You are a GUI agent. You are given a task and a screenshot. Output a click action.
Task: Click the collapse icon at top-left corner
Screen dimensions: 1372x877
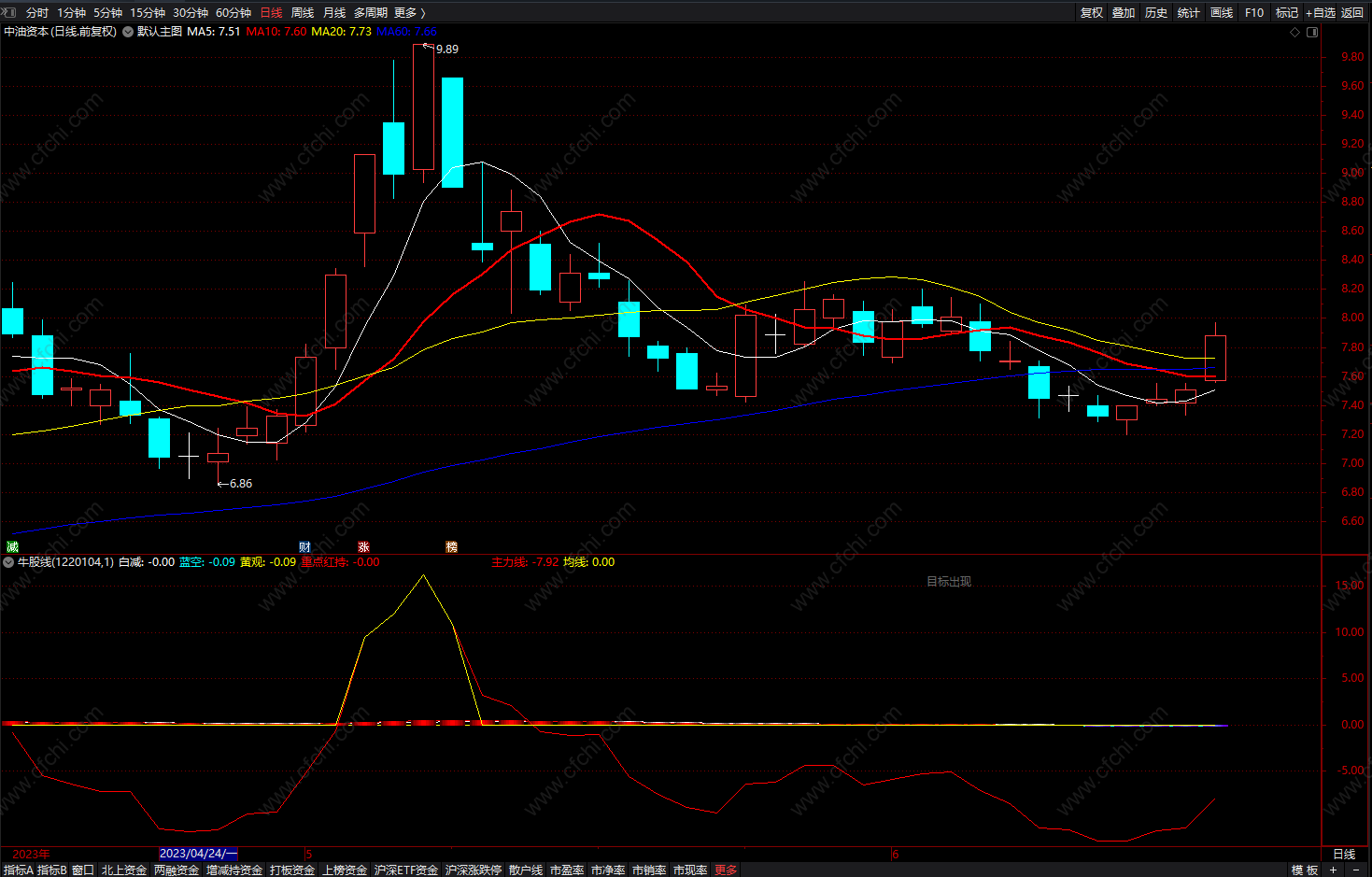(8, 12)
